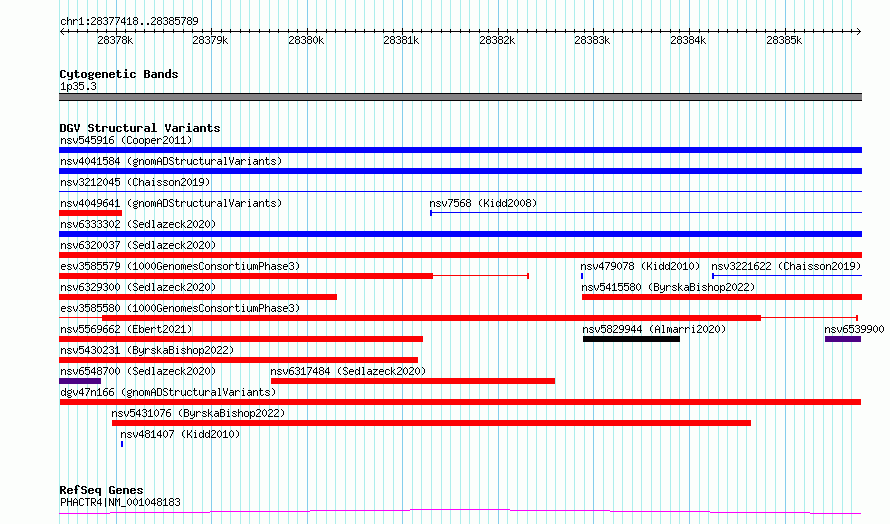
Task: Click the esv3585579 (1000GenomesConsortiumPhase3) label
Action: click(x=180, y=266)
